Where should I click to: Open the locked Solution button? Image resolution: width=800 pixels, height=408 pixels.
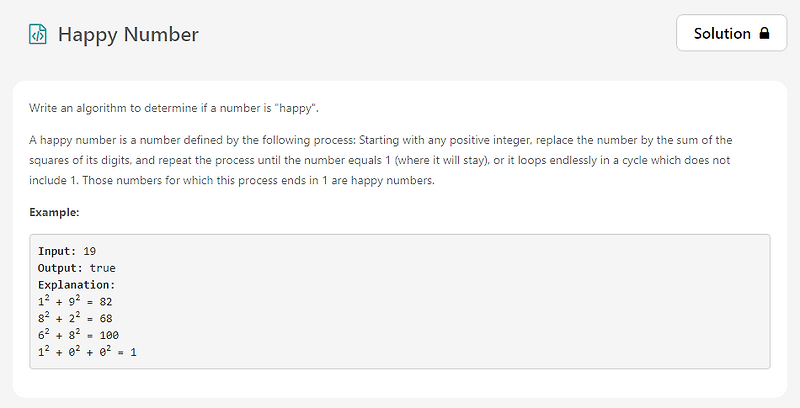731,33
